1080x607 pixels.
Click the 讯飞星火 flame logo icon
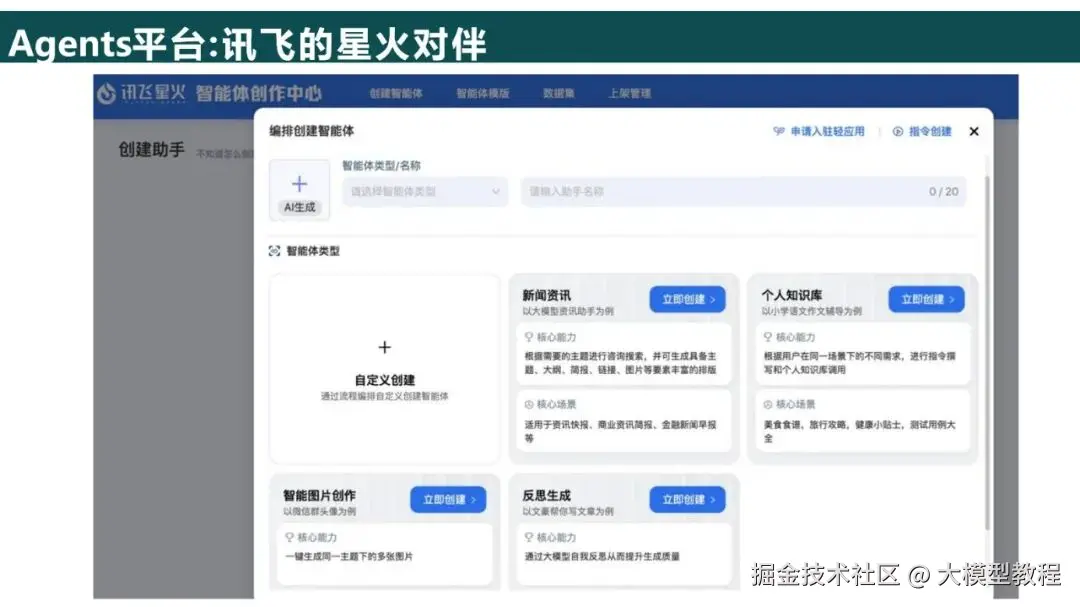(x=106, y=93)
